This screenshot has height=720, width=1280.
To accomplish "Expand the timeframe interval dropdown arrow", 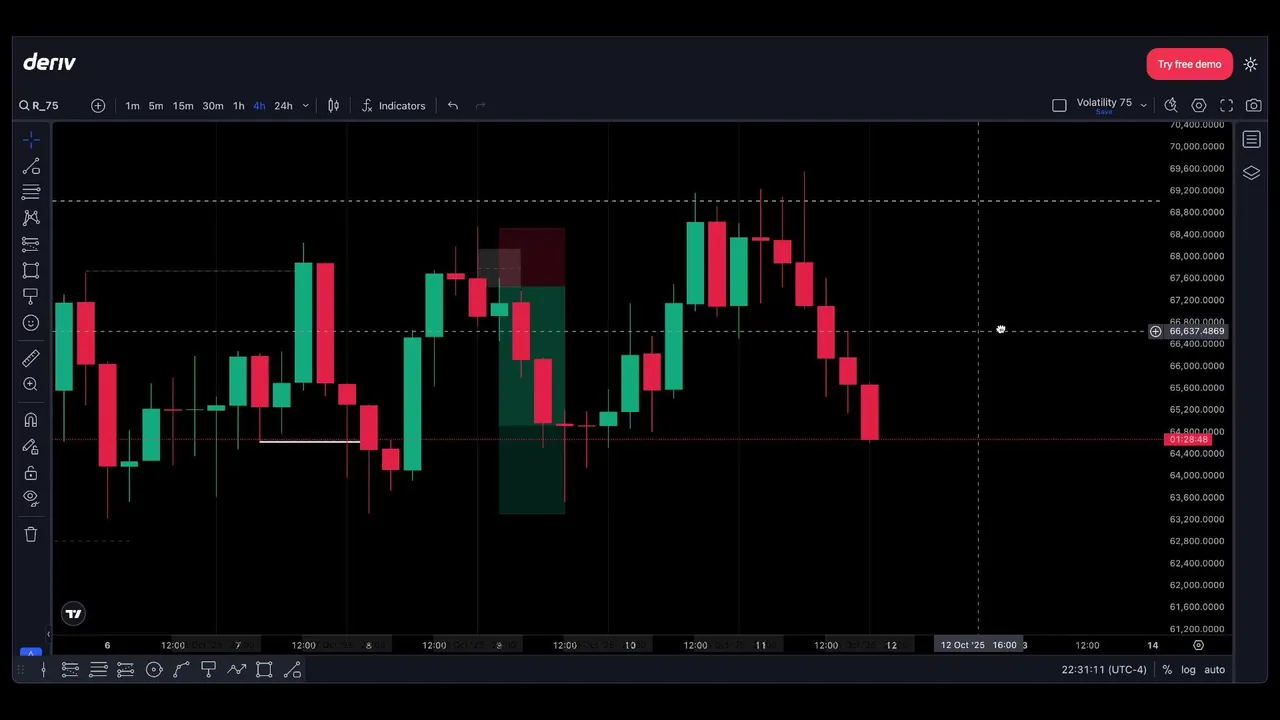I will pos(305,106).
